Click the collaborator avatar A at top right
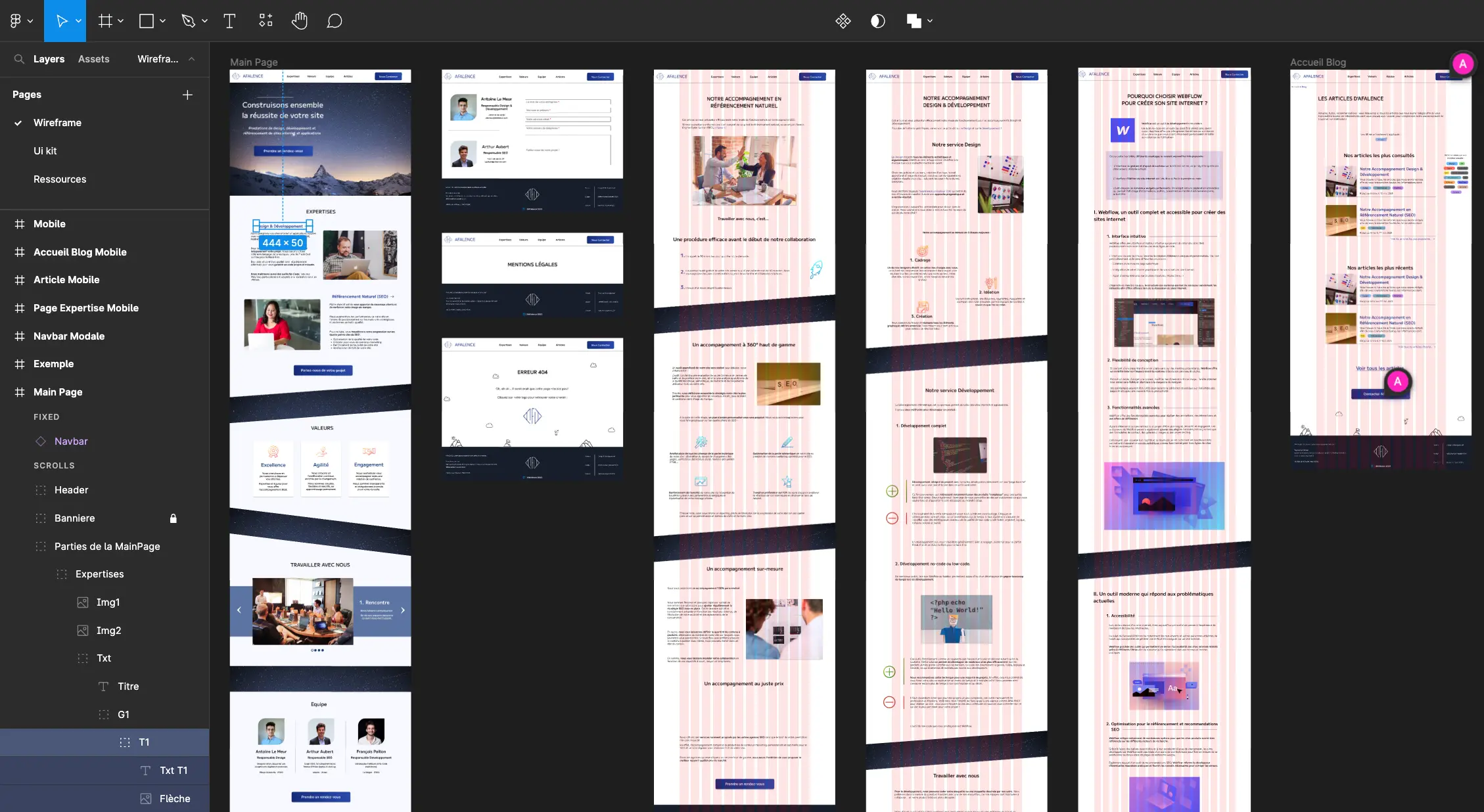 tap(1462, 64)
